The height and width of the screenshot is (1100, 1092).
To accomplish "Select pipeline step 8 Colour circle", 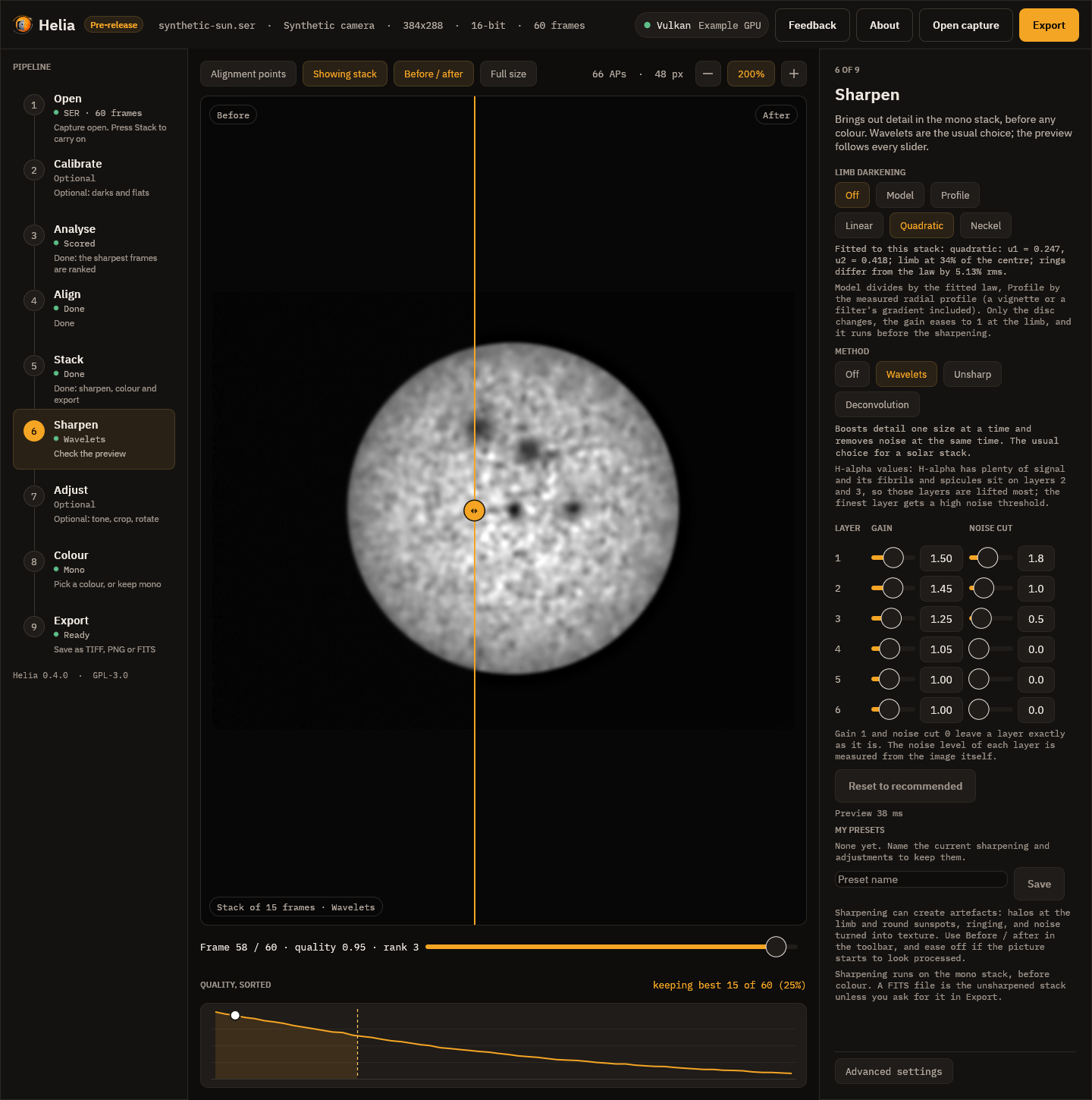I will pyautogui.click(x=33, y=561).
